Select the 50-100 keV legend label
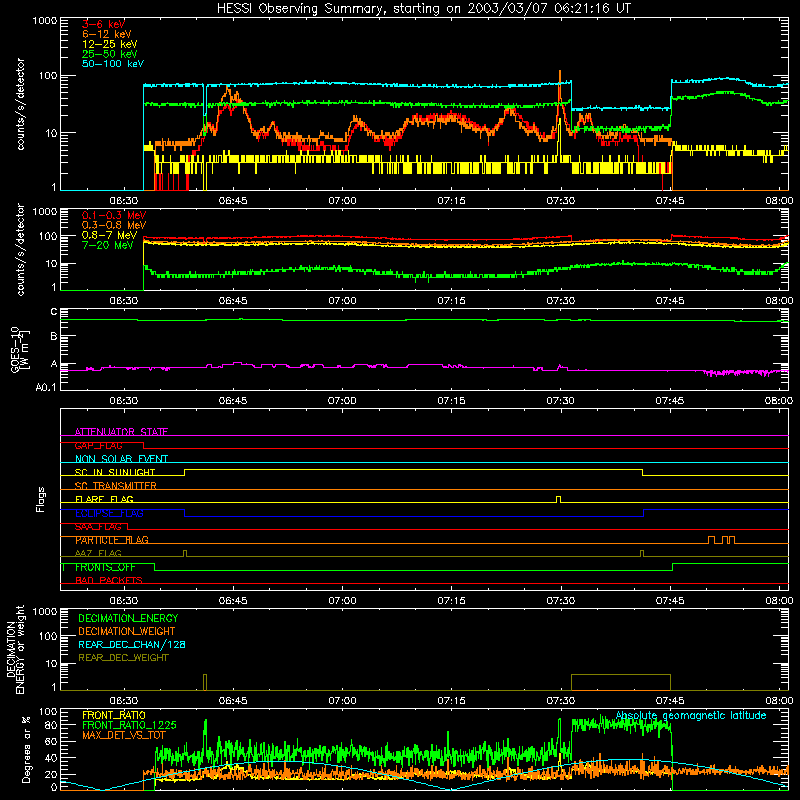800x800 pixels. 113,64
